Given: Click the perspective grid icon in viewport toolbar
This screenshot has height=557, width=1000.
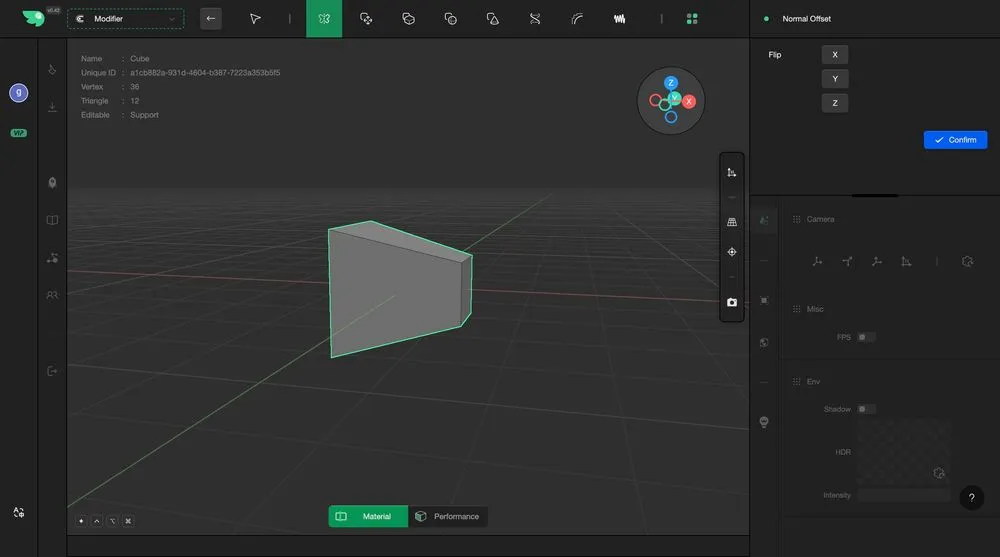Looking at the screenshot, I should coord(732,222).
